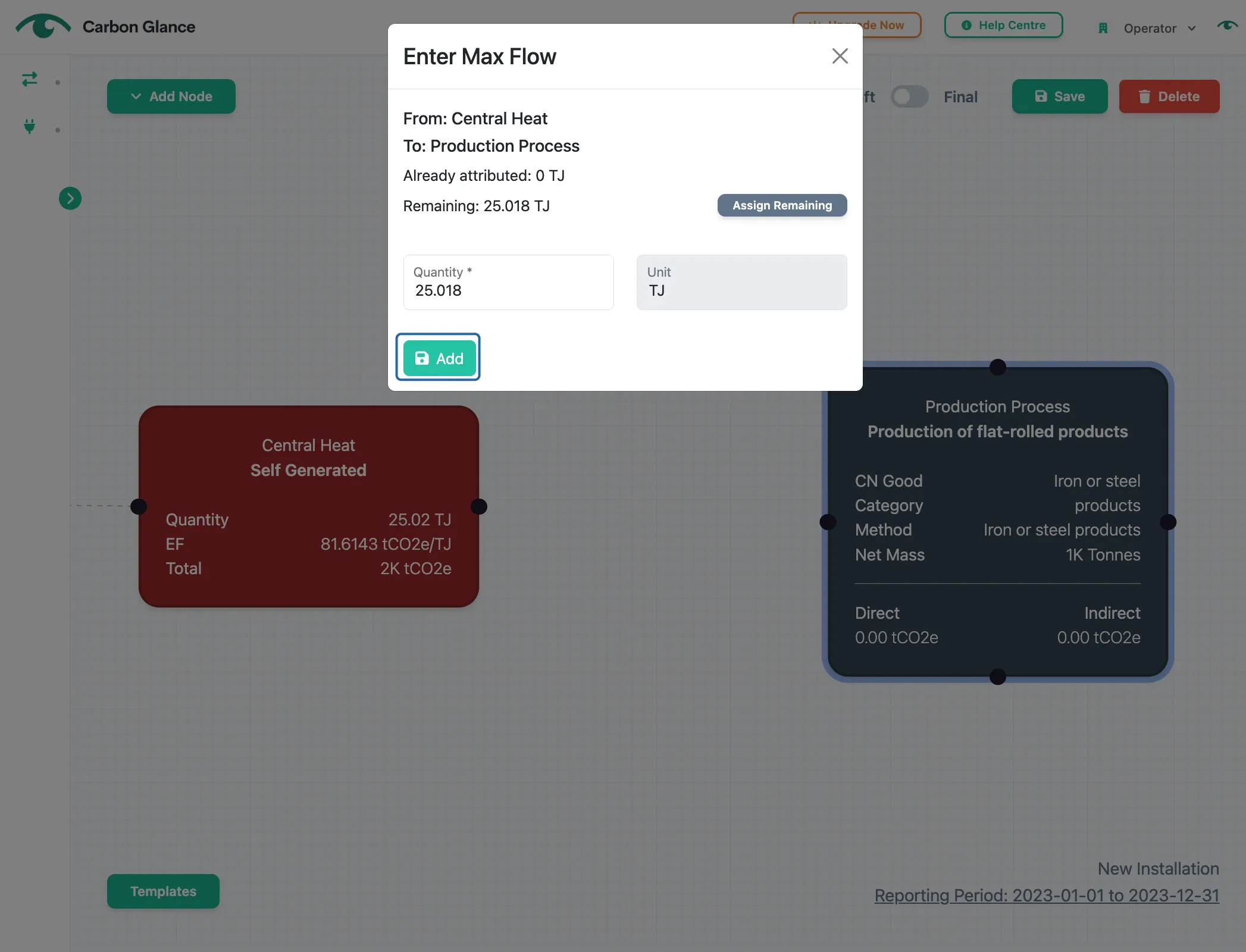
Task: Click the Carbon Glance brand name
Action: 139,27
